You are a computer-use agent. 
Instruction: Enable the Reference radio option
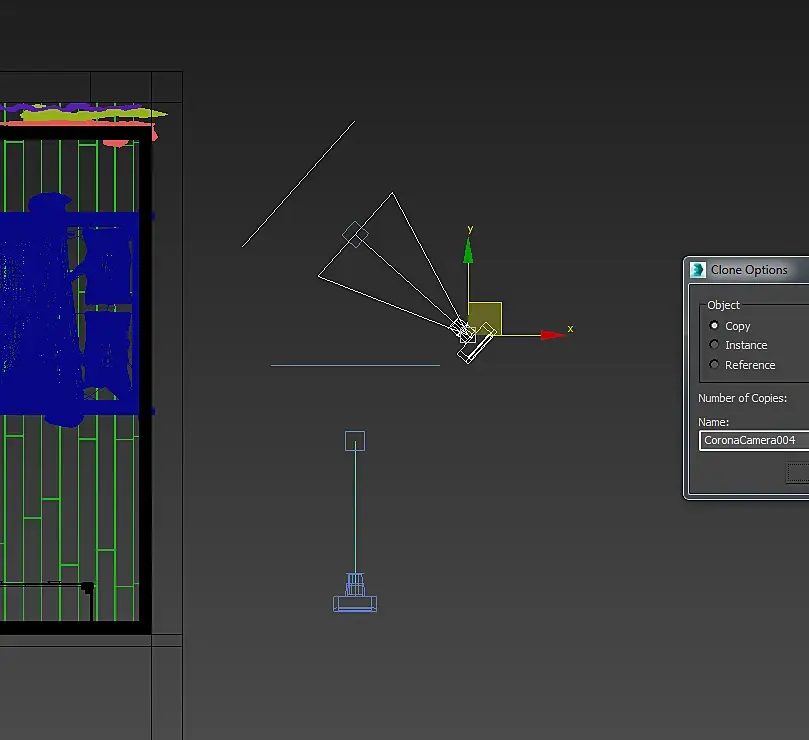714,365
